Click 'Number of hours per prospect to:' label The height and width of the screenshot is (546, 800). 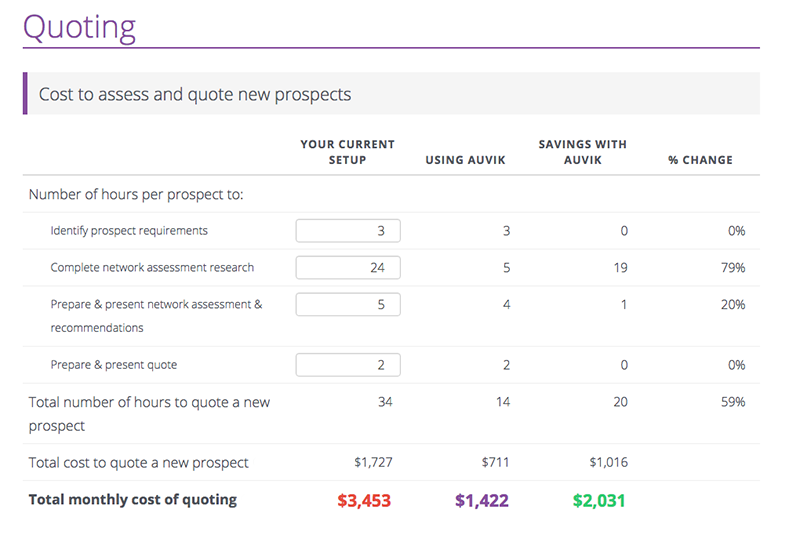pyautogui.click(x=136, y=194)
